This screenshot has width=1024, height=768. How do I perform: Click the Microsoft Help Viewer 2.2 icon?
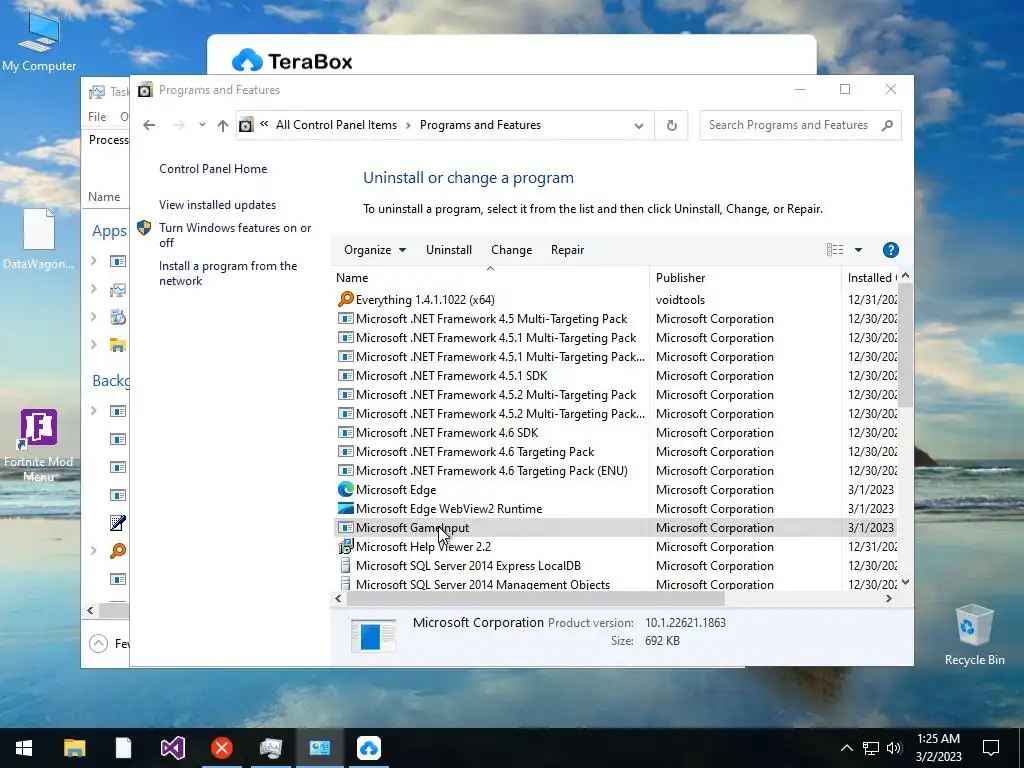click(345, 547)
